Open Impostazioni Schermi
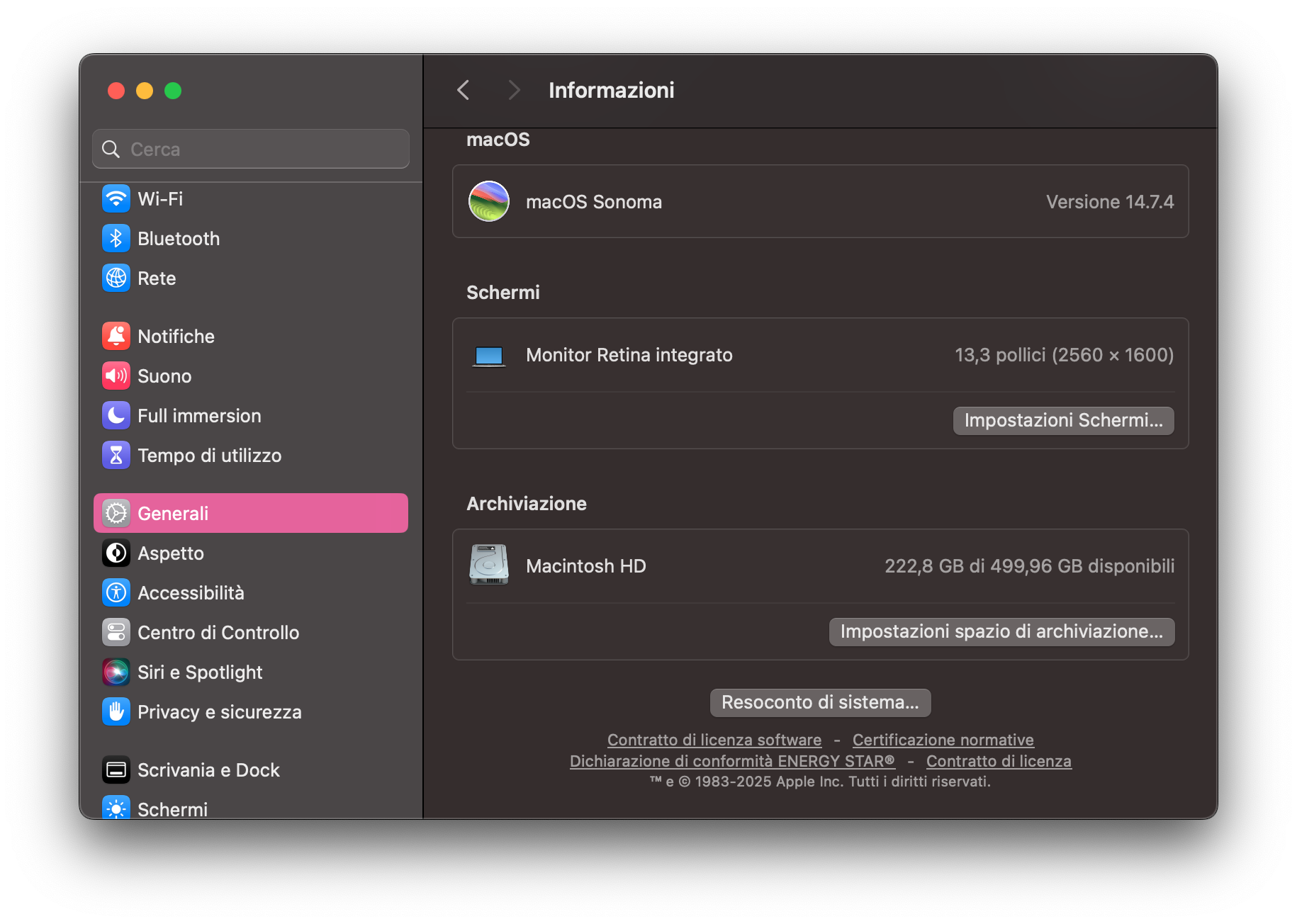 click(1062, 420)
